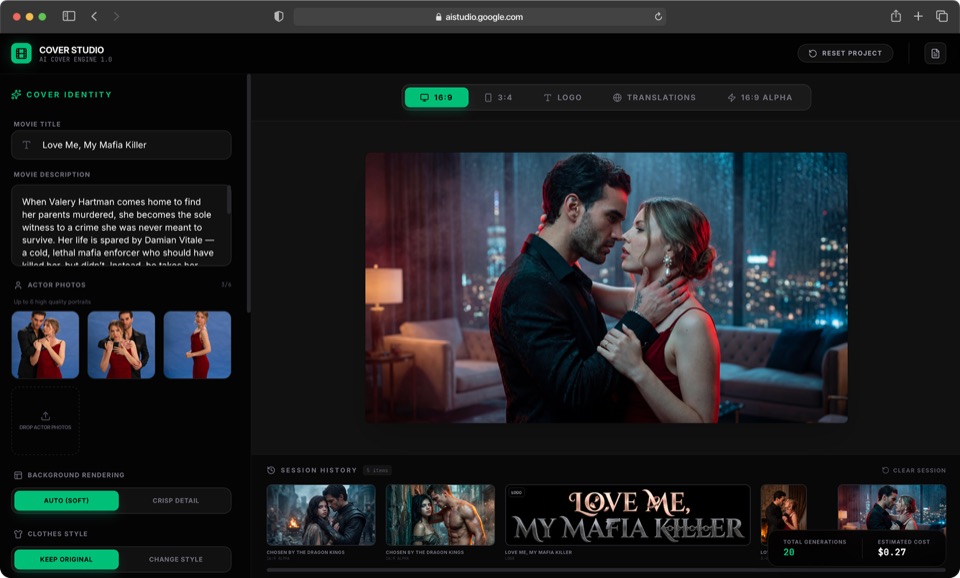The image size is (960, 578).
Task: Click the Drop Actor Photos upload area
Action: (x=45, y=421)
